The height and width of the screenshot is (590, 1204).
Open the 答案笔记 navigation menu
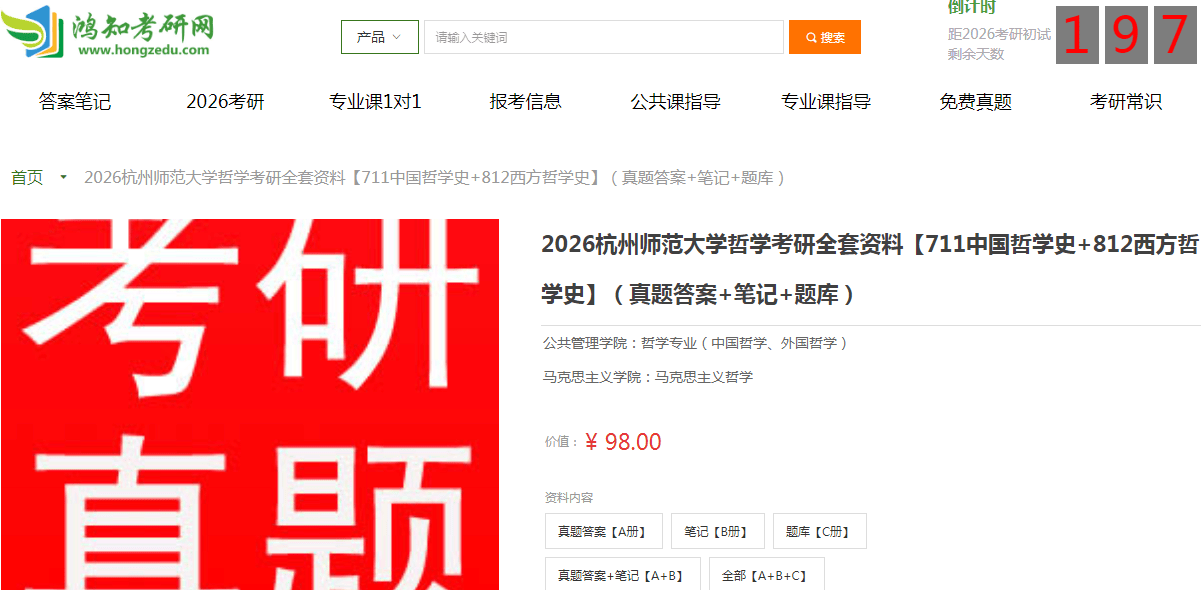[x=75, y=101]
